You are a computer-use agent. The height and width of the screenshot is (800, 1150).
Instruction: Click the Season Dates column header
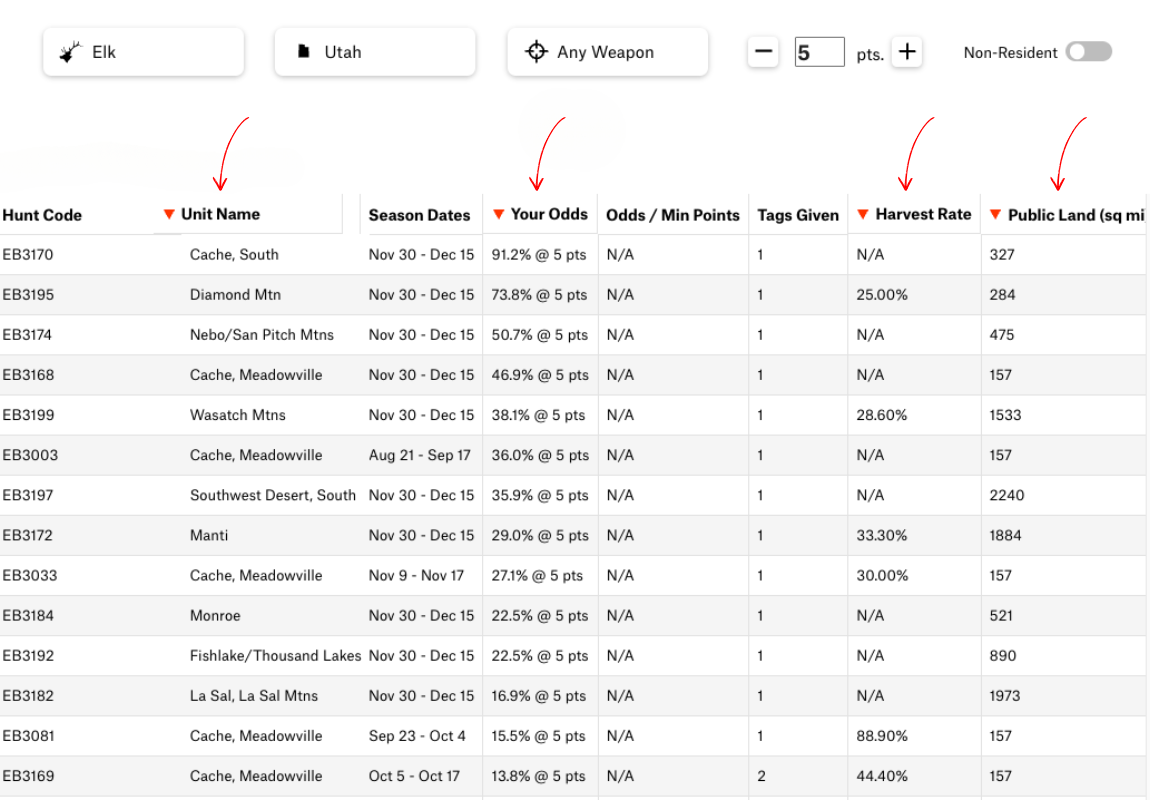[420, 214]
